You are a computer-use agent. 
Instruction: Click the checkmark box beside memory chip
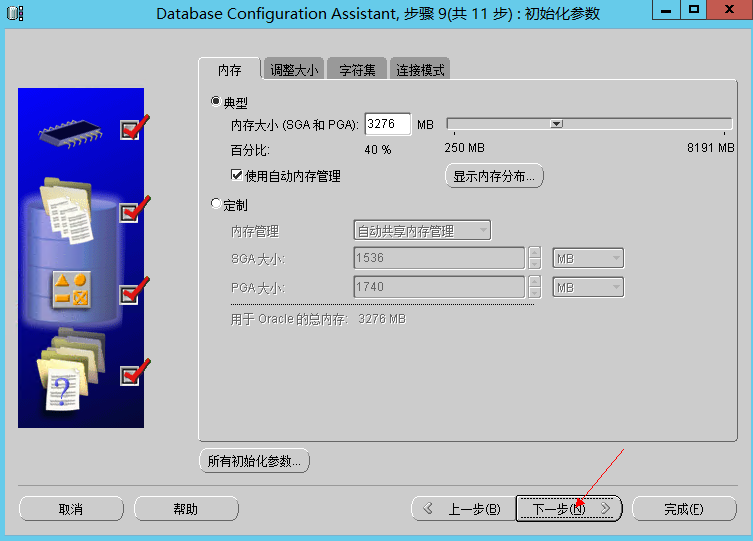131,129
